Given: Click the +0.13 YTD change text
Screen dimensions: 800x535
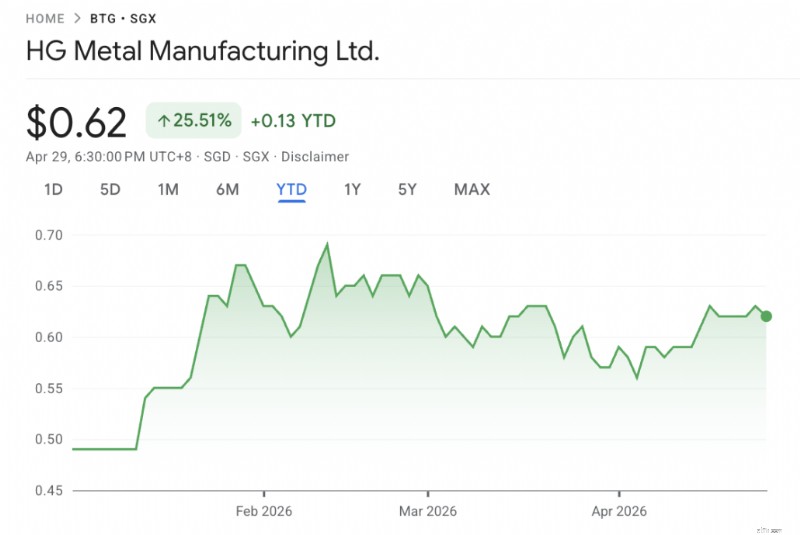Looking at the screenshot, I should (293, 121).
